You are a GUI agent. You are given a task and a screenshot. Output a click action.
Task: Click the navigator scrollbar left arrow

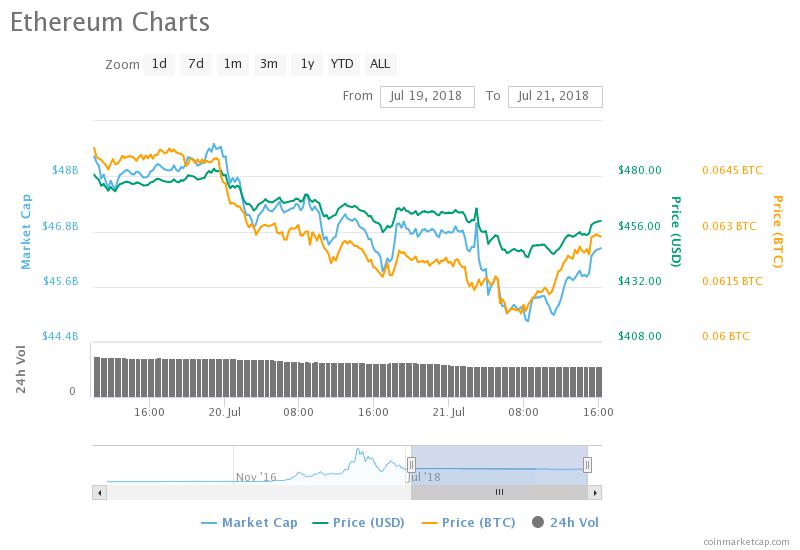99,492
